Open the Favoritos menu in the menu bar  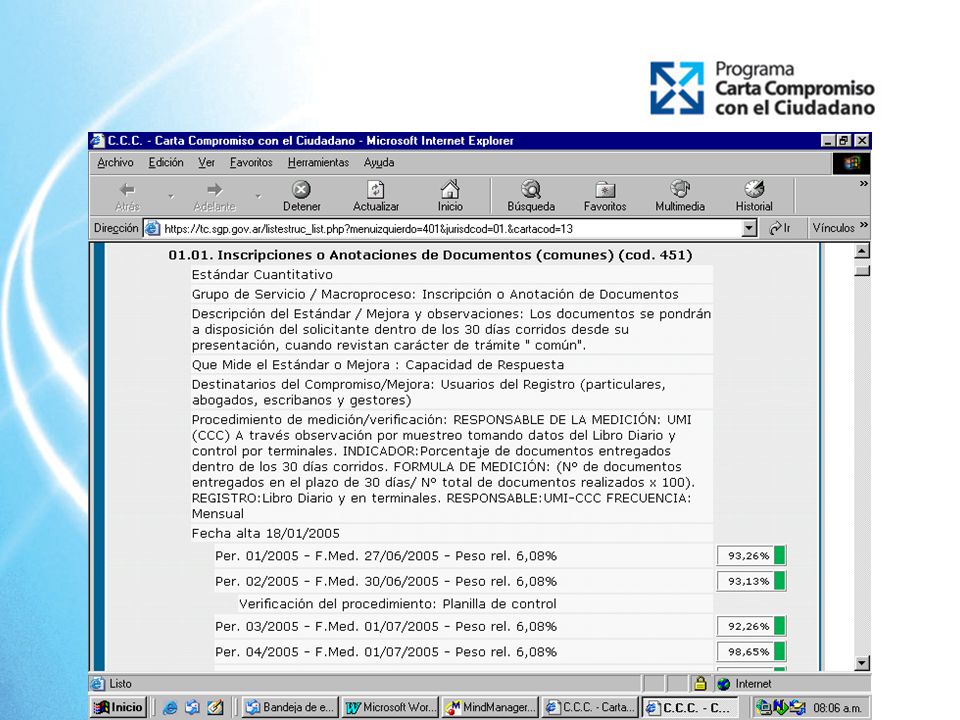251,162
